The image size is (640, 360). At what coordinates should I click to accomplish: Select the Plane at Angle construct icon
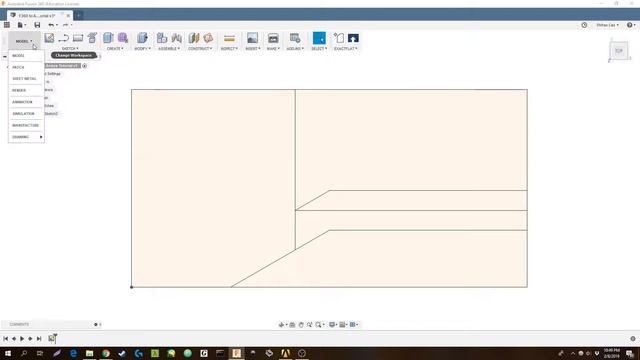point(208,38)
